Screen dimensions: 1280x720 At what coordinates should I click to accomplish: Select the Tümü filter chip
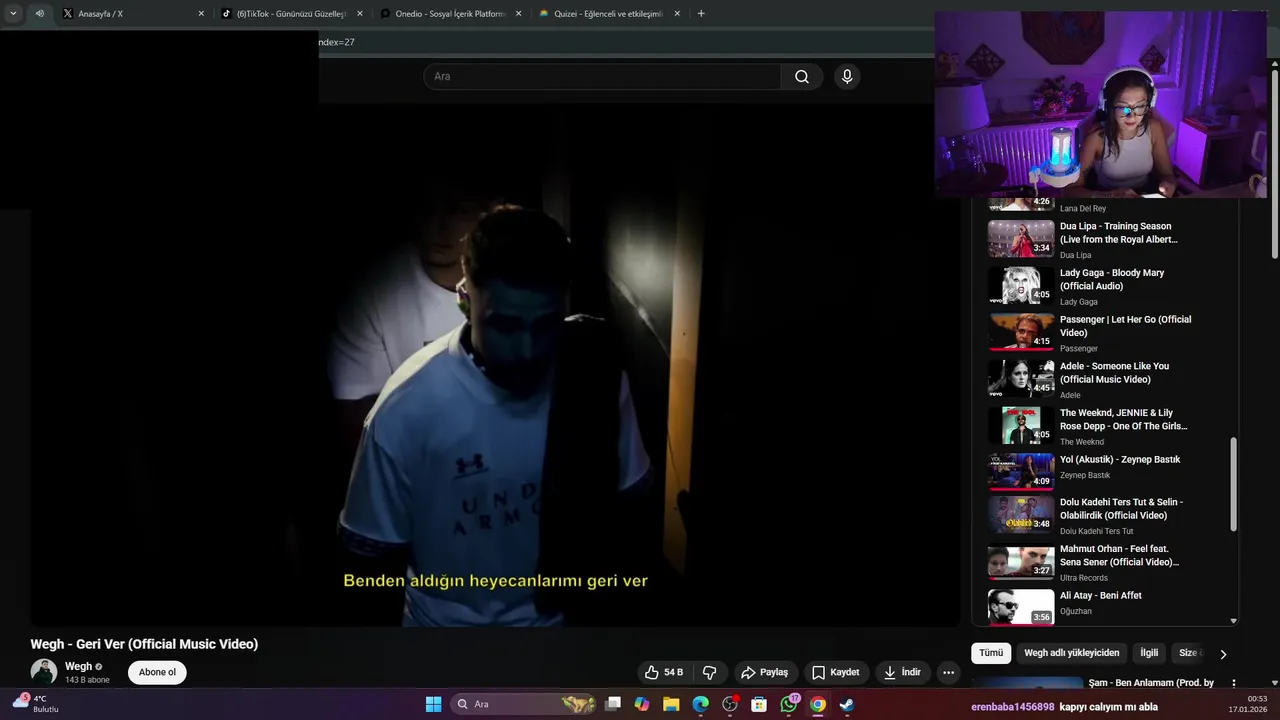pyautogui.click(x=991, y=653)
